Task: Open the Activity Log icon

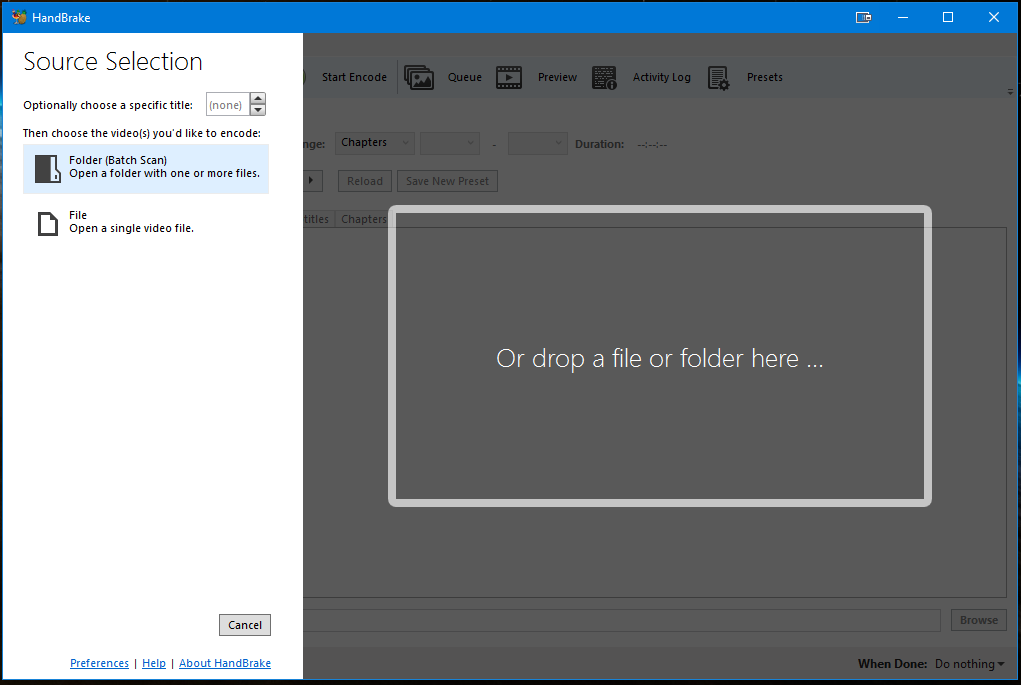Action: 604,77
